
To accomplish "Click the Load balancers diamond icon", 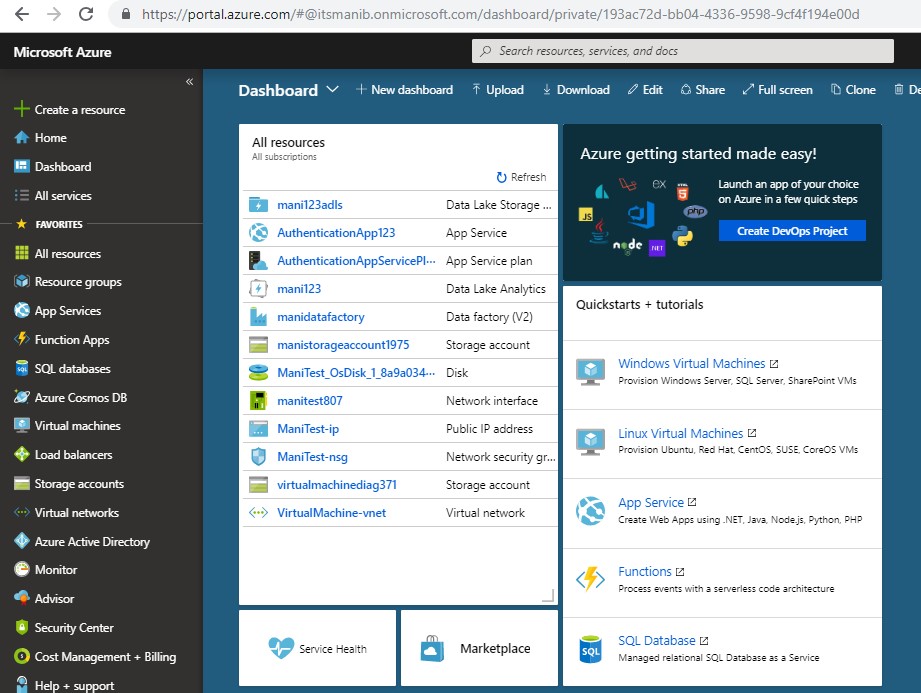I will (22, 454).
